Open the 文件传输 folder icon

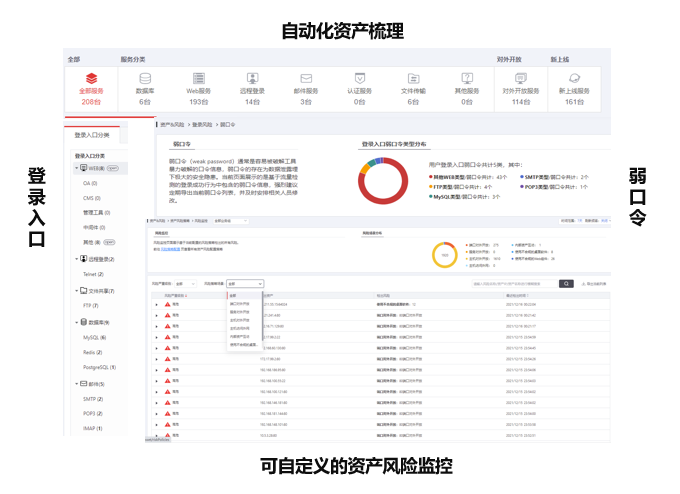pyautogui.click(x=413, y=78)
